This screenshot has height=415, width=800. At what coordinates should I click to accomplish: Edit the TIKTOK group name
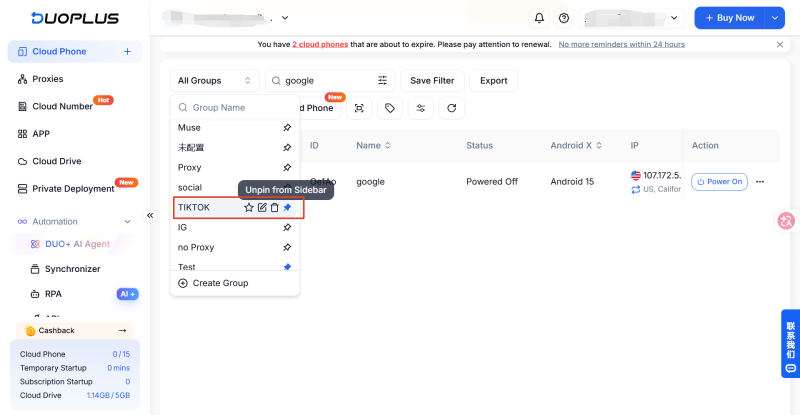point(262,207)
